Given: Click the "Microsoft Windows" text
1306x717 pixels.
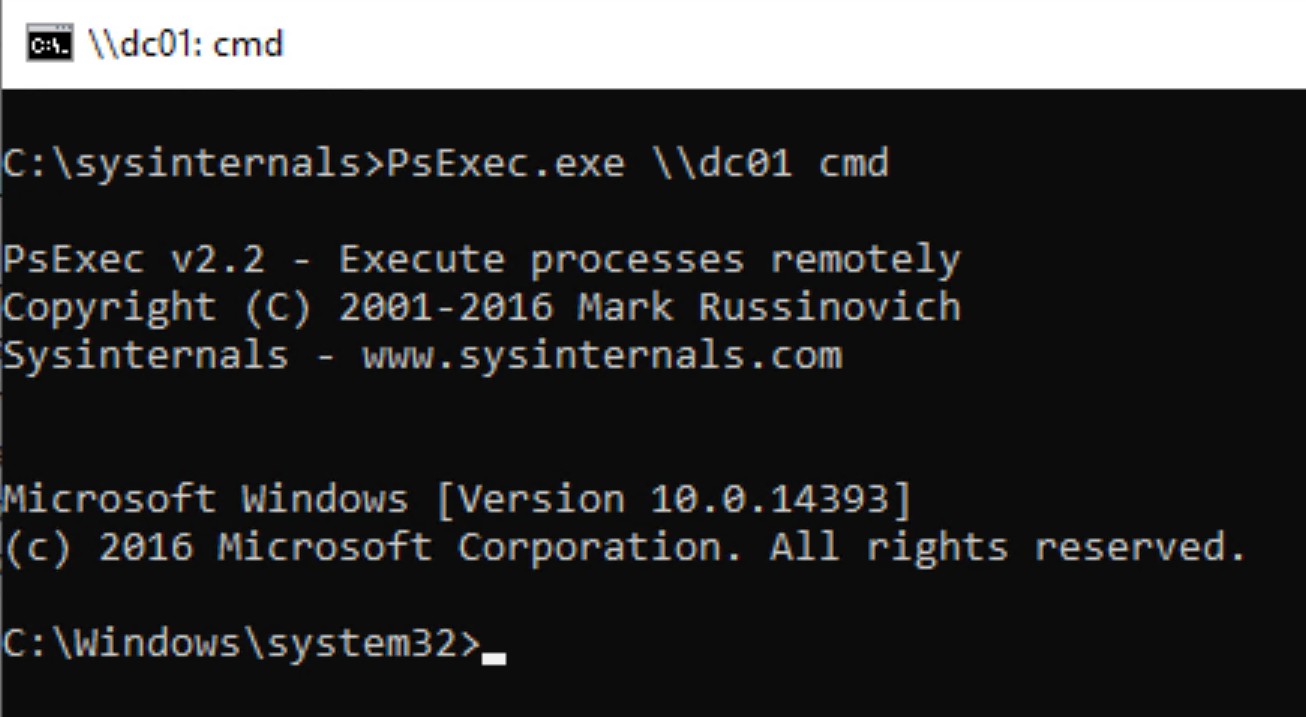Looking at the screenshot, I should pos(206,498).
